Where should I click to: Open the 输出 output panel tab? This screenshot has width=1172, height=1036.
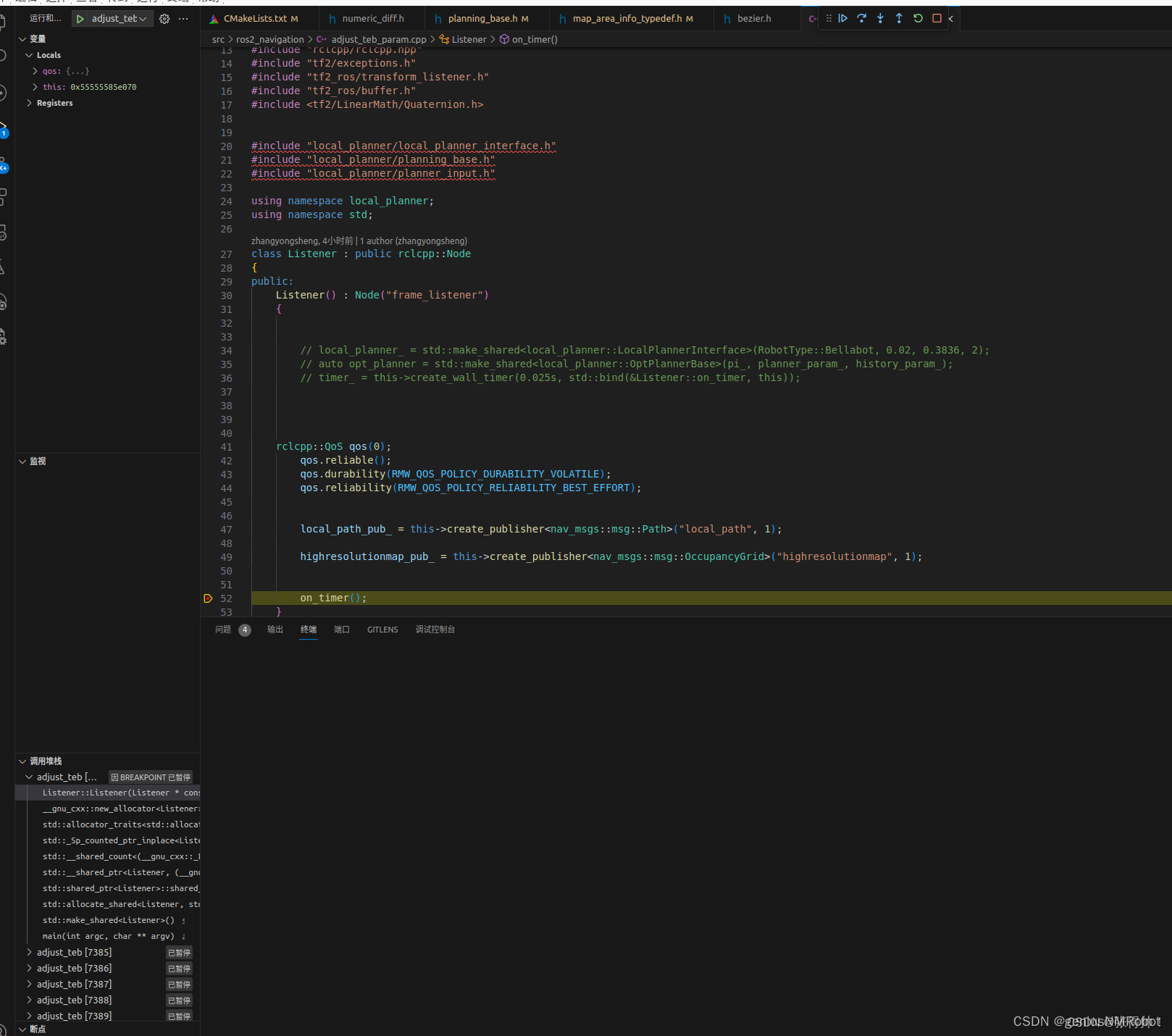(275, 630)
